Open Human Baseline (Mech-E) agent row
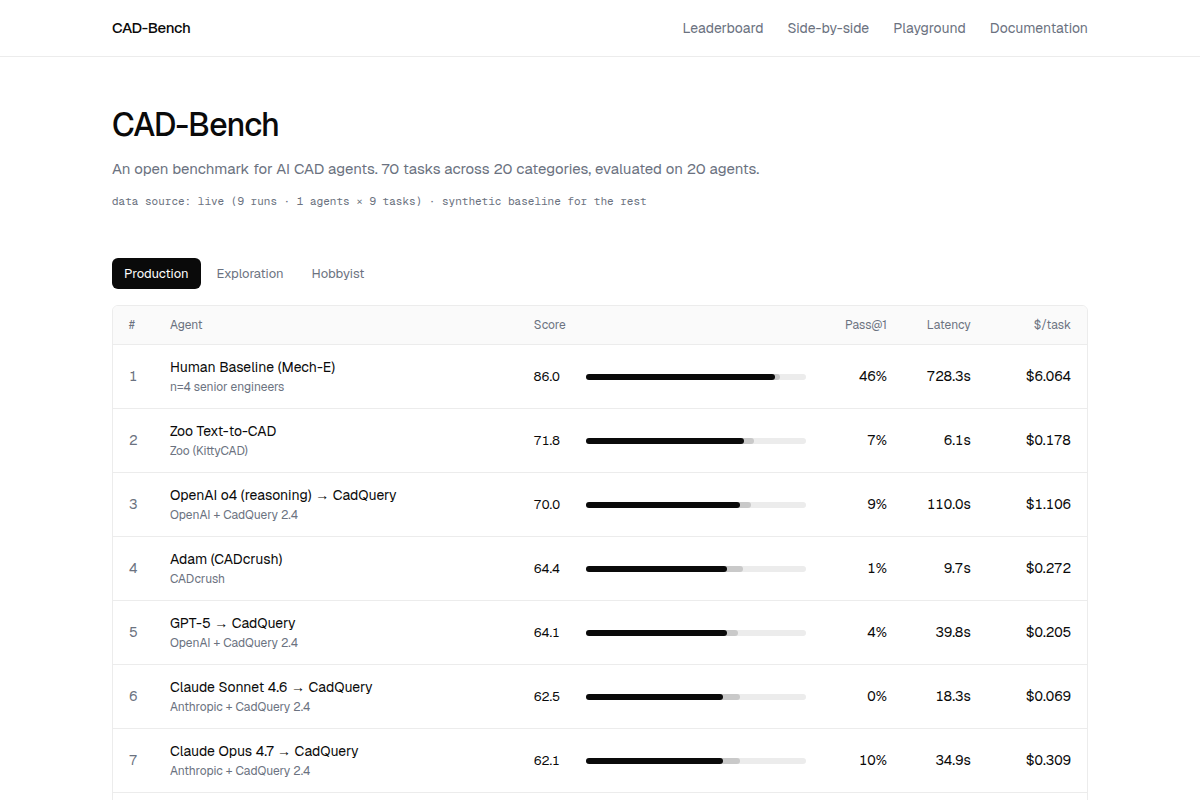 (600, 376)
